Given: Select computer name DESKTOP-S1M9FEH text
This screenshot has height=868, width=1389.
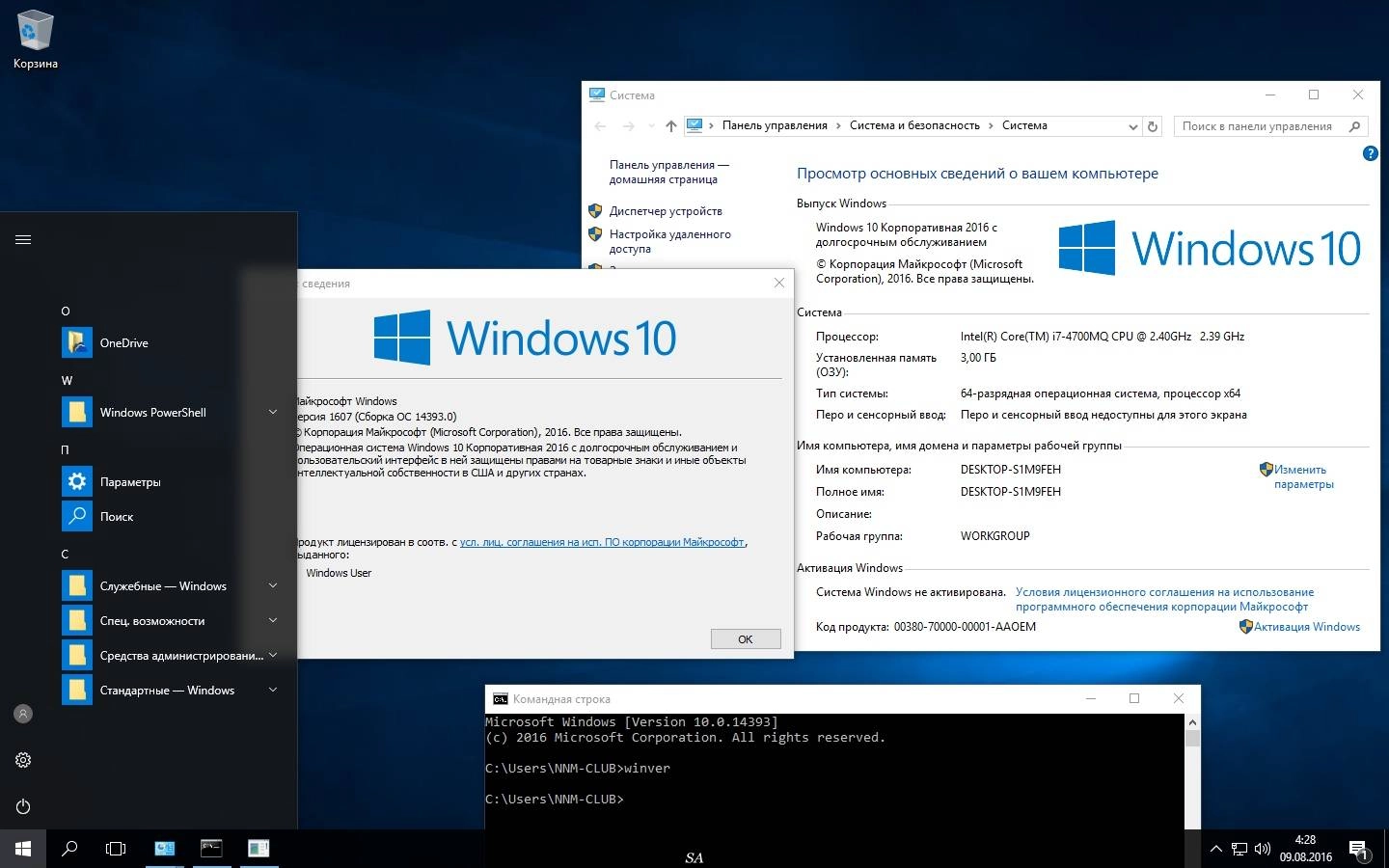Looking at the screenshot, I should (1010, 470).
